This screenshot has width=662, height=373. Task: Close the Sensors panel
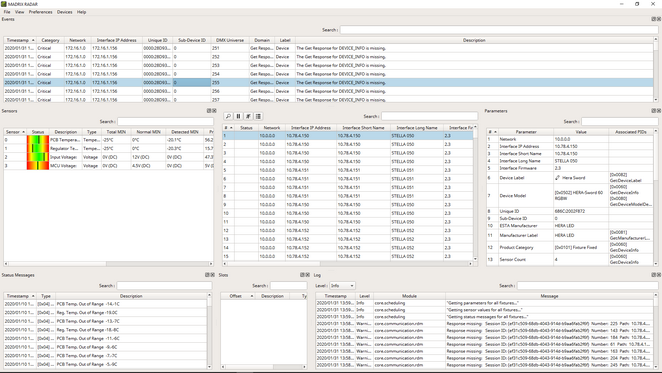coord(214,111)
